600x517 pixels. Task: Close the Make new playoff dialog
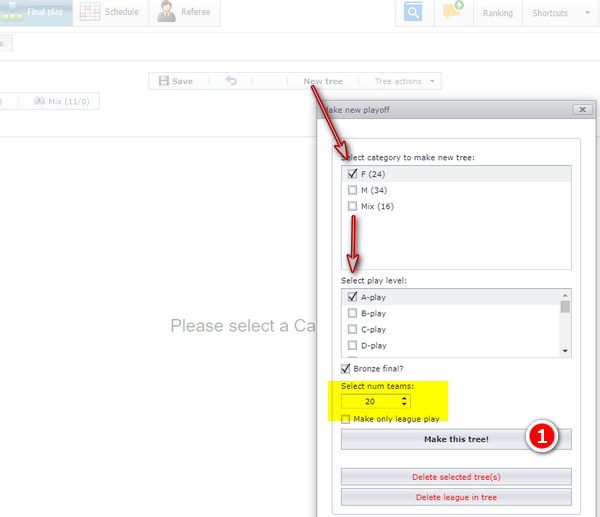click(x=582, y=110)
